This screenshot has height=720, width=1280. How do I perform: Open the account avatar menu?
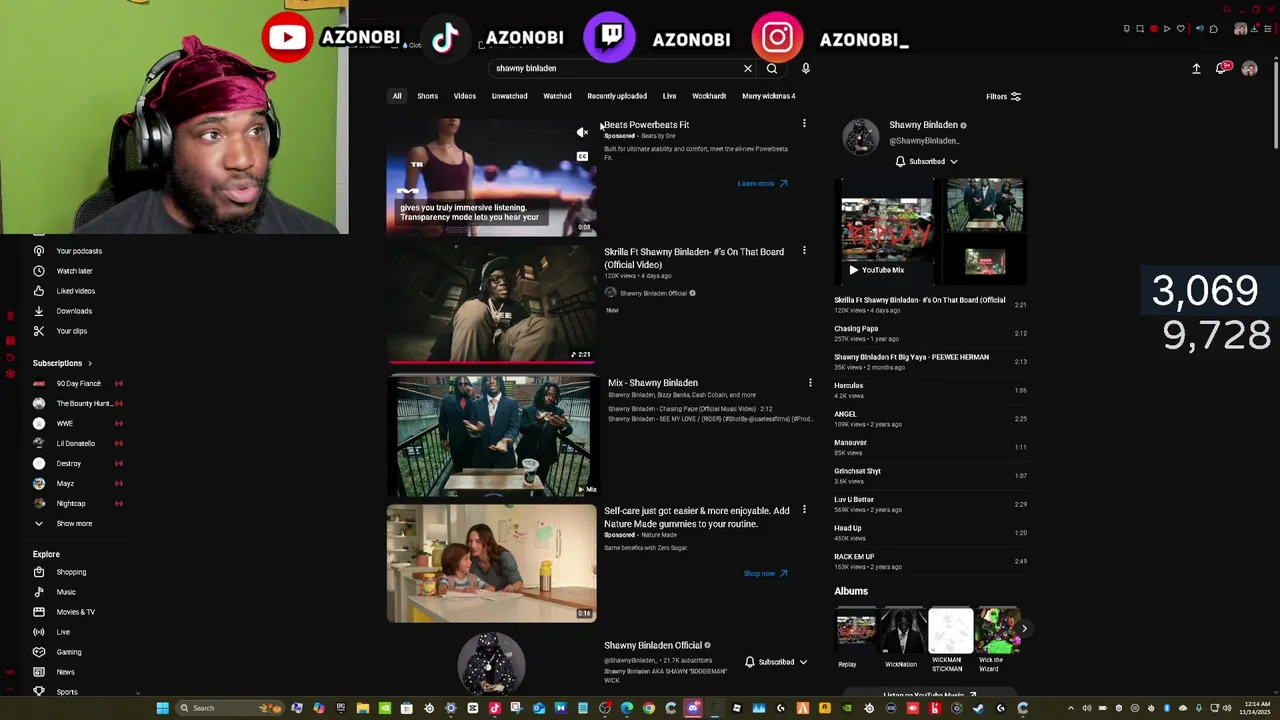point(1249,68)
